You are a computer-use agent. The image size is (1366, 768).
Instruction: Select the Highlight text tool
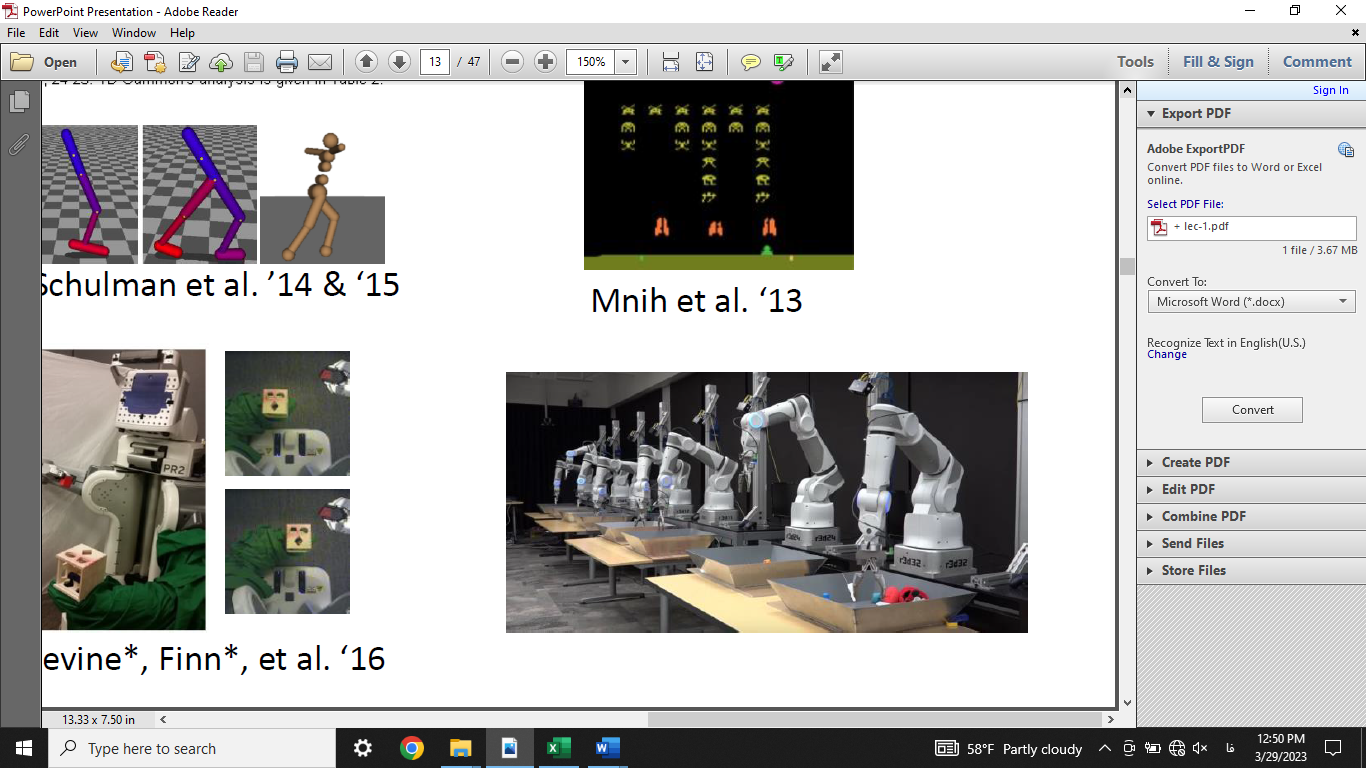point(784,62)
